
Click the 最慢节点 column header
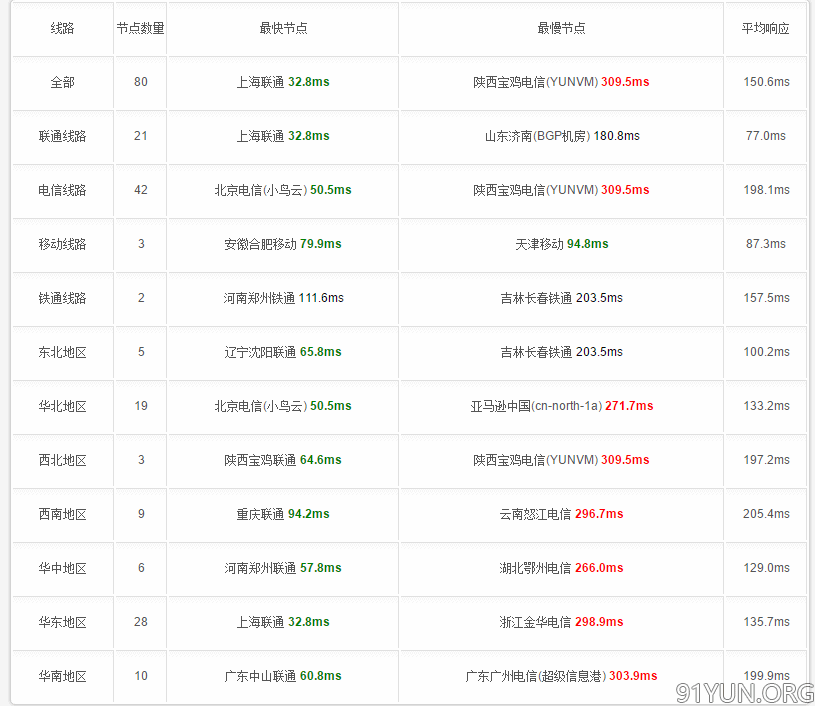[561, 28]
